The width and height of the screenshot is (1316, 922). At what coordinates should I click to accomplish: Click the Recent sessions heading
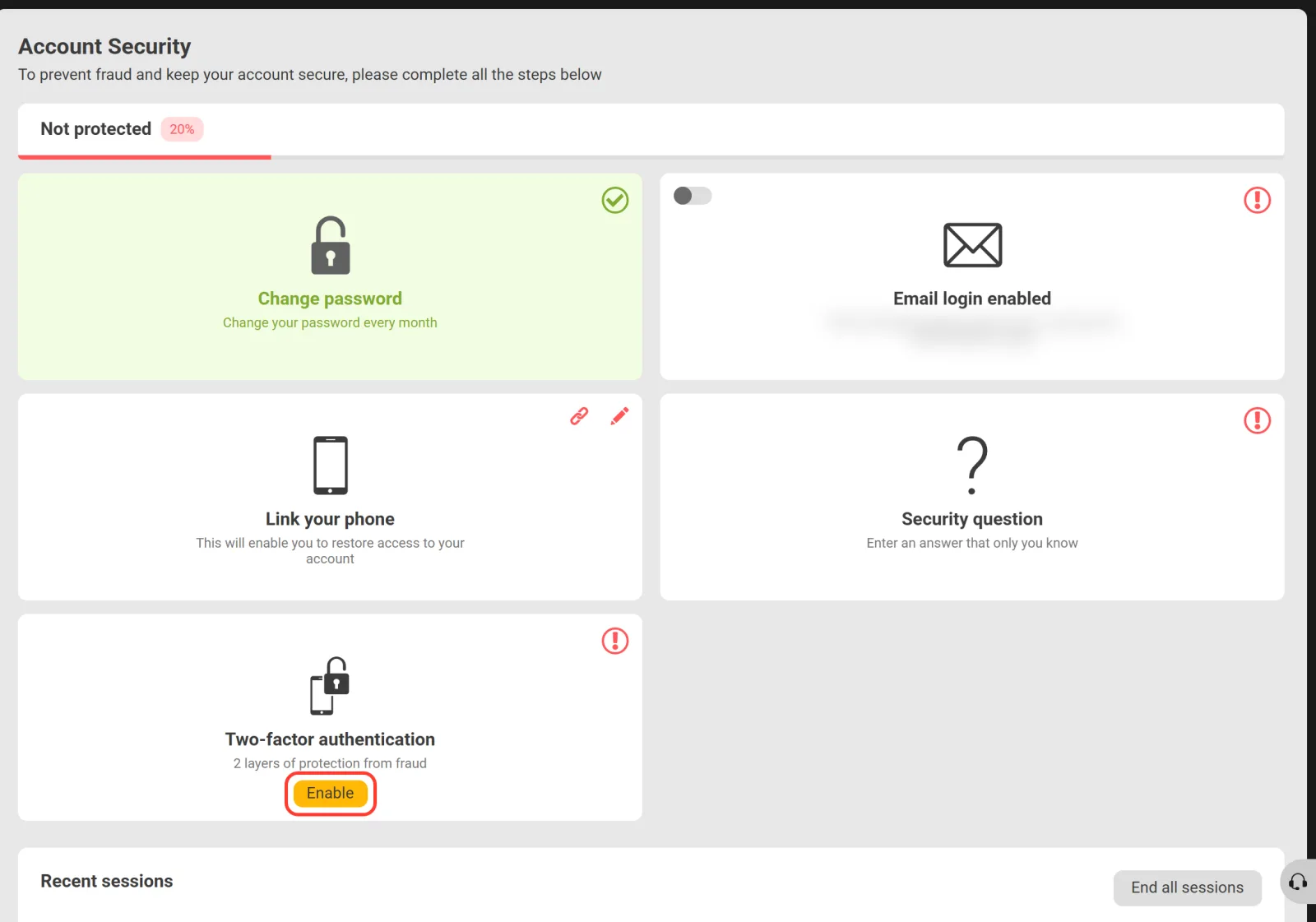click(107, 881)
